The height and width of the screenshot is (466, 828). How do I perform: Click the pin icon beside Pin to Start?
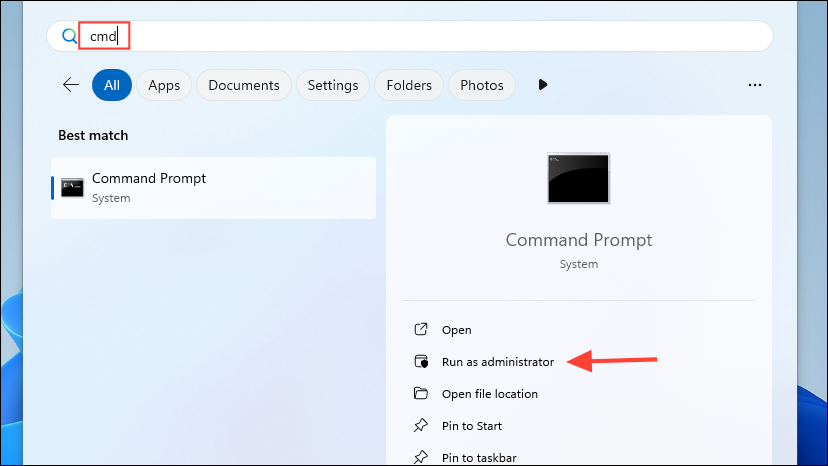421,425
